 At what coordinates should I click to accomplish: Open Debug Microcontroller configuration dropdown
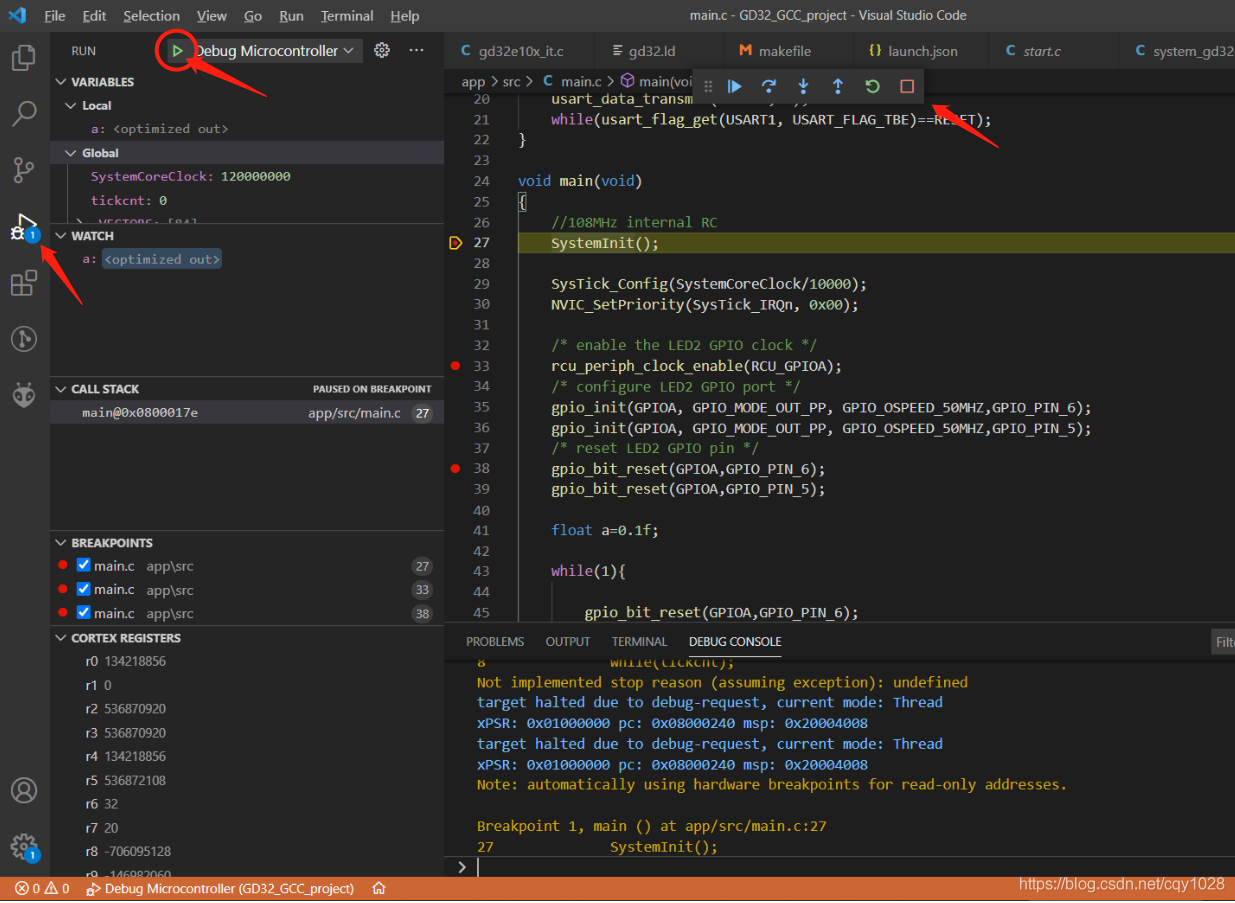[275, 50]
